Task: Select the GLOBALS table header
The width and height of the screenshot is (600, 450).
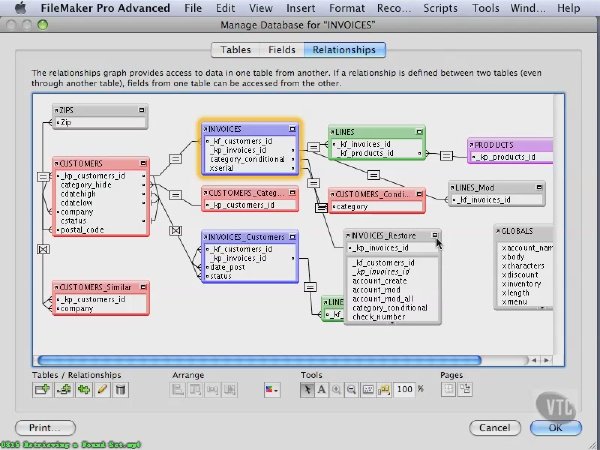Action: click(523, 231)
